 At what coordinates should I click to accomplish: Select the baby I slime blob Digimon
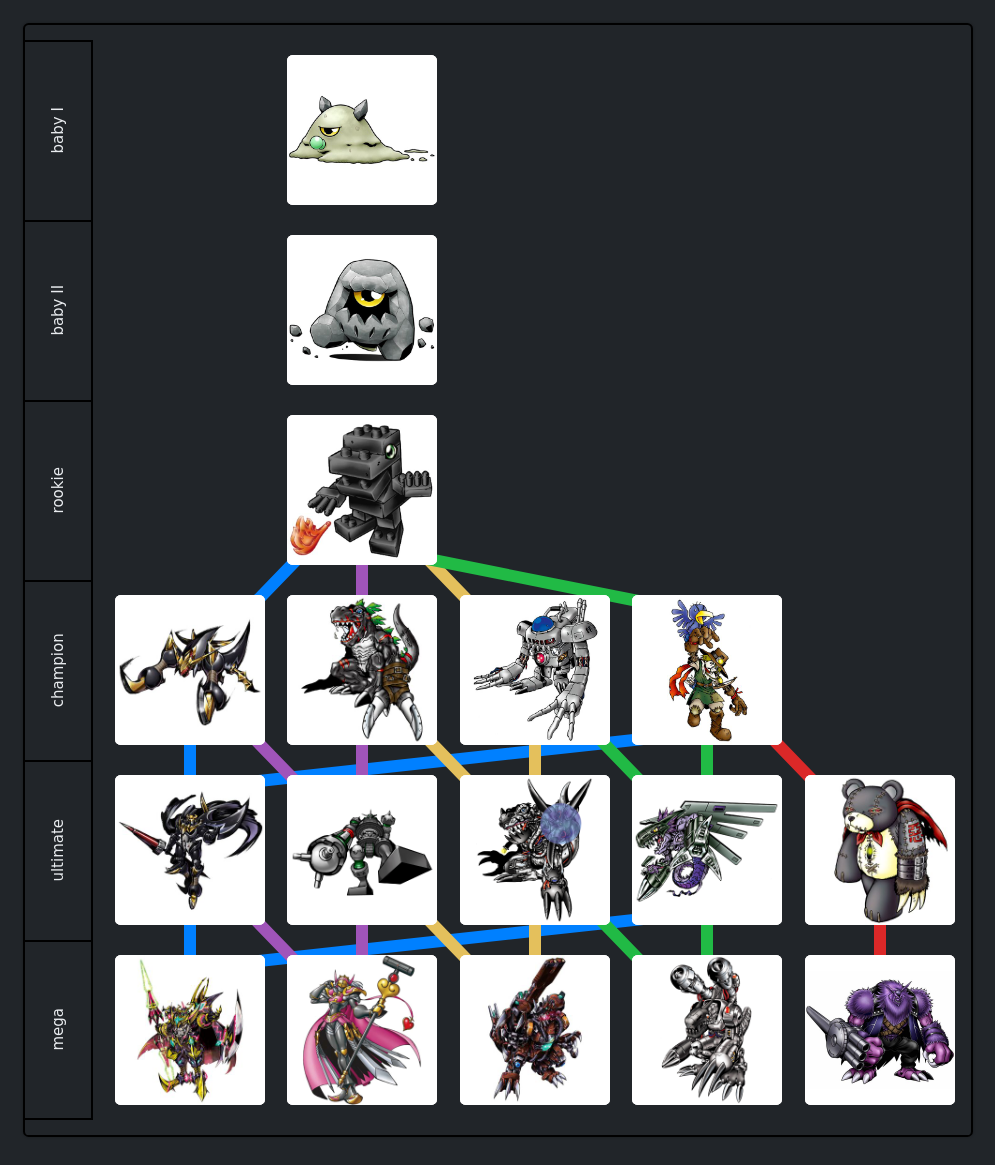coord(362,130)
